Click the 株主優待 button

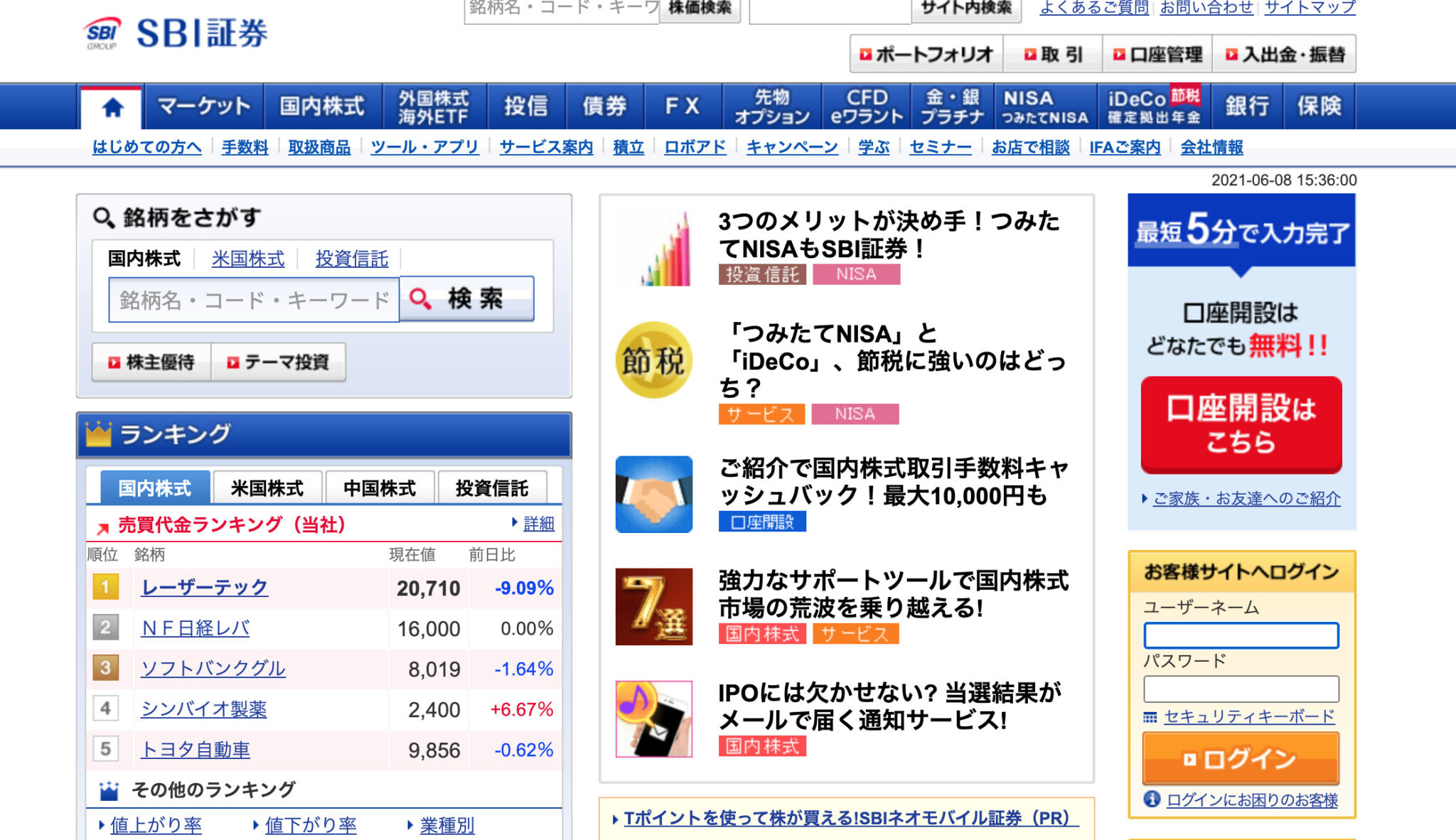coord(151,362)
